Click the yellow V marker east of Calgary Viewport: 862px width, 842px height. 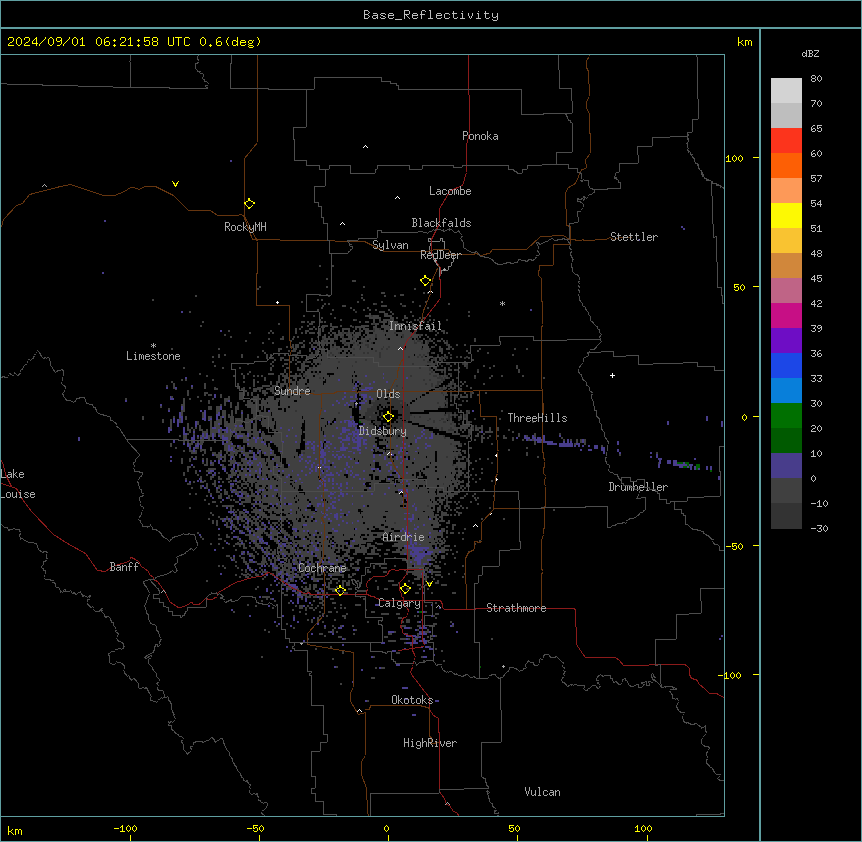click(429, 584)
